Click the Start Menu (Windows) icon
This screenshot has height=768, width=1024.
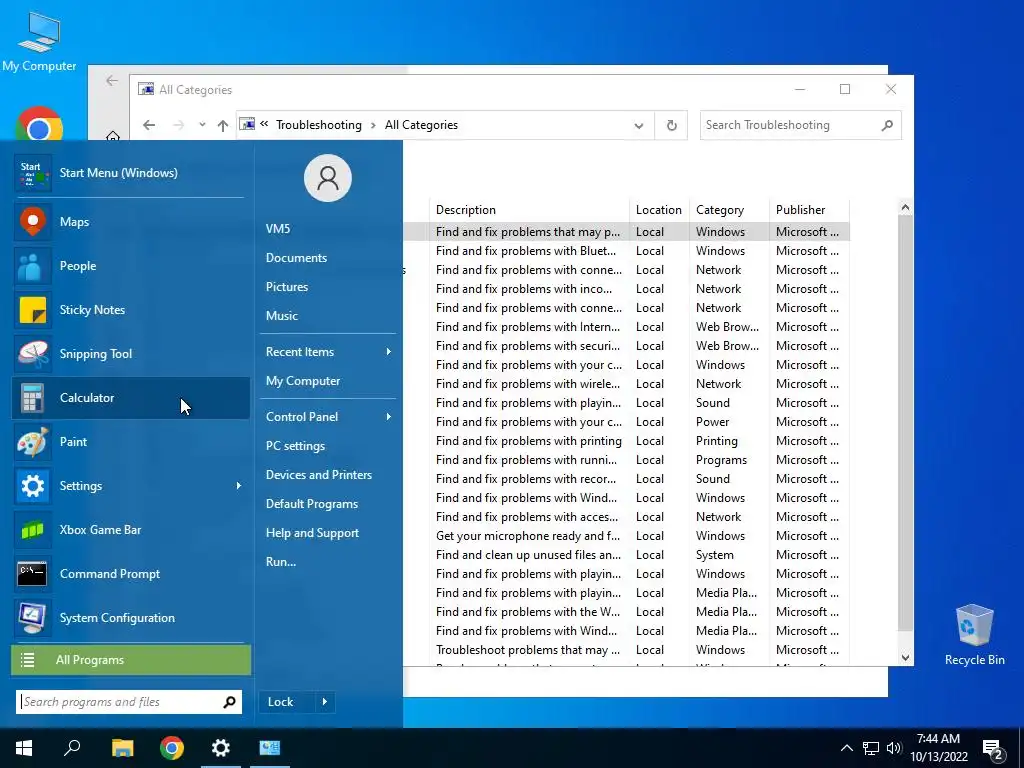tap(31, 173)
